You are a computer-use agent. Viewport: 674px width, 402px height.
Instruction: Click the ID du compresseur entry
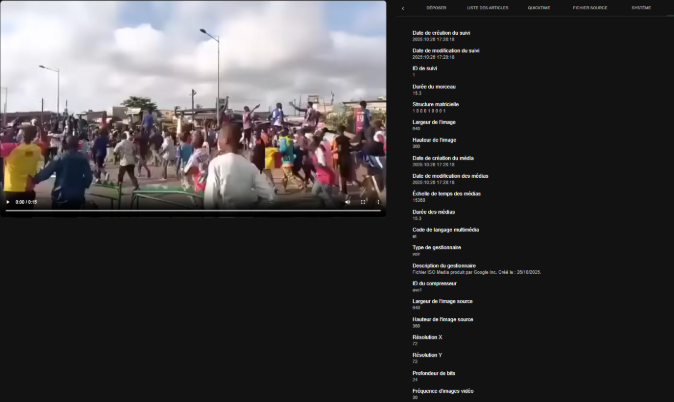click(x=436, y=283)
